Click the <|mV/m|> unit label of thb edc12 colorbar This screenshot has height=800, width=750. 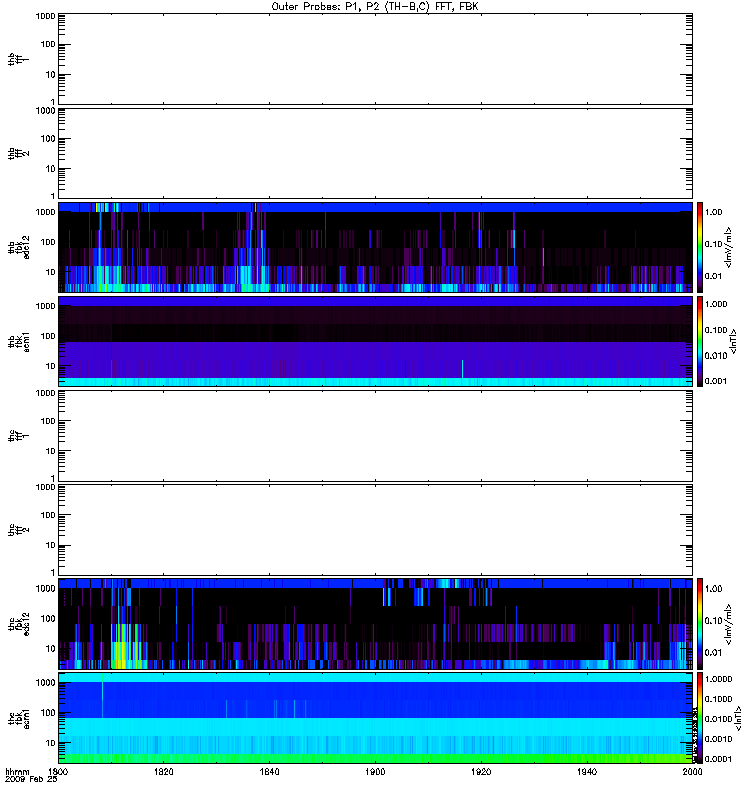729,247
